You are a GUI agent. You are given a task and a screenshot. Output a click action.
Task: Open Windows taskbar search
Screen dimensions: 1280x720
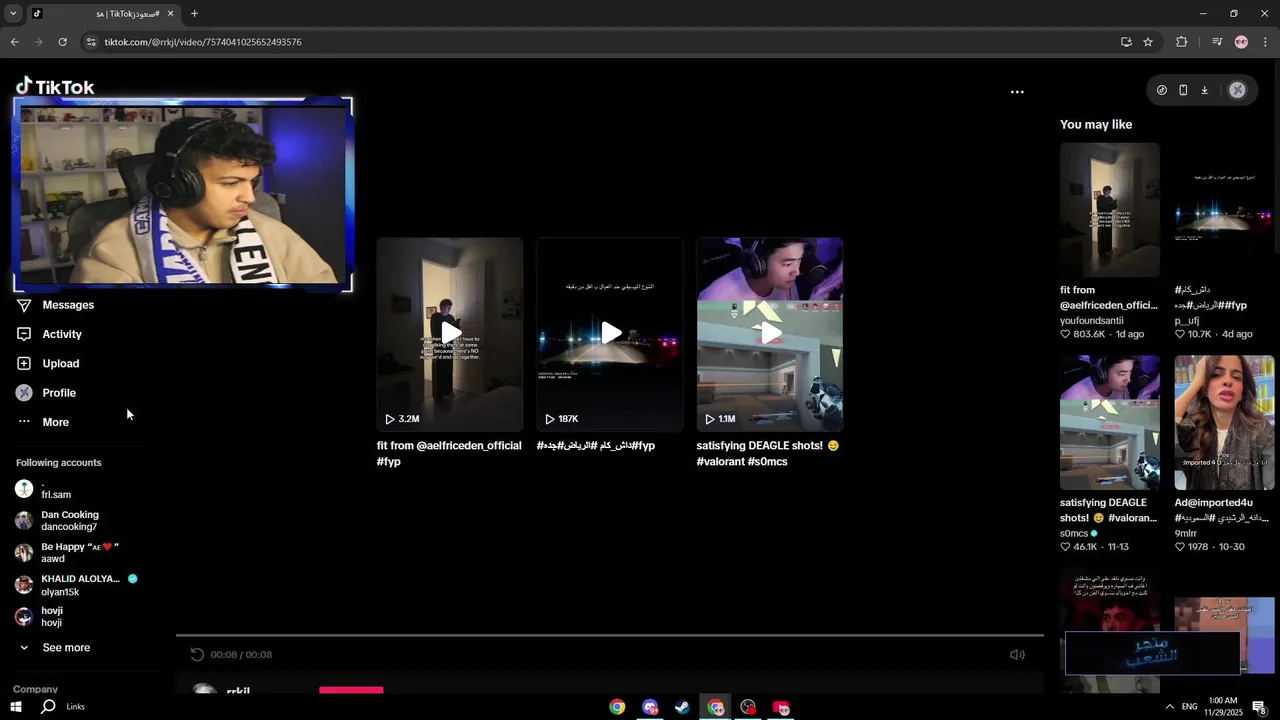coord(48,707)
